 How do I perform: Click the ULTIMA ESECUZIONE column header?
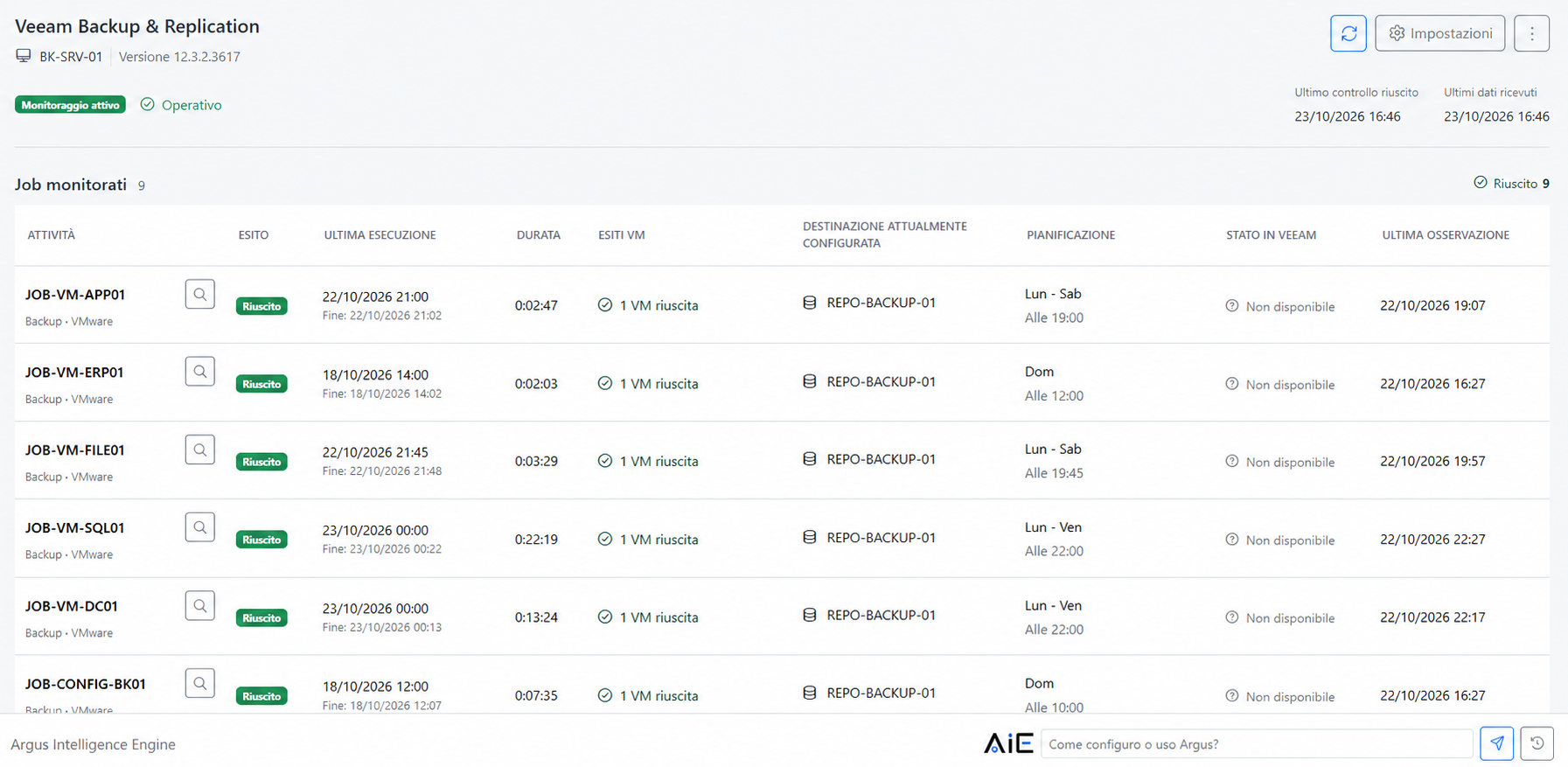pos(380,235)
